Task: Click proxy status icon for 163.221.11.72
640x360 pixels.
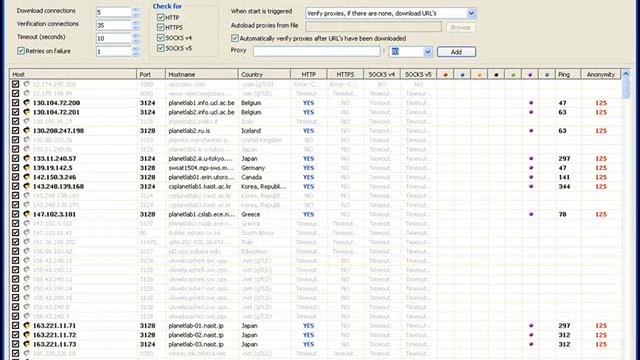Action: tap(27, 335)
